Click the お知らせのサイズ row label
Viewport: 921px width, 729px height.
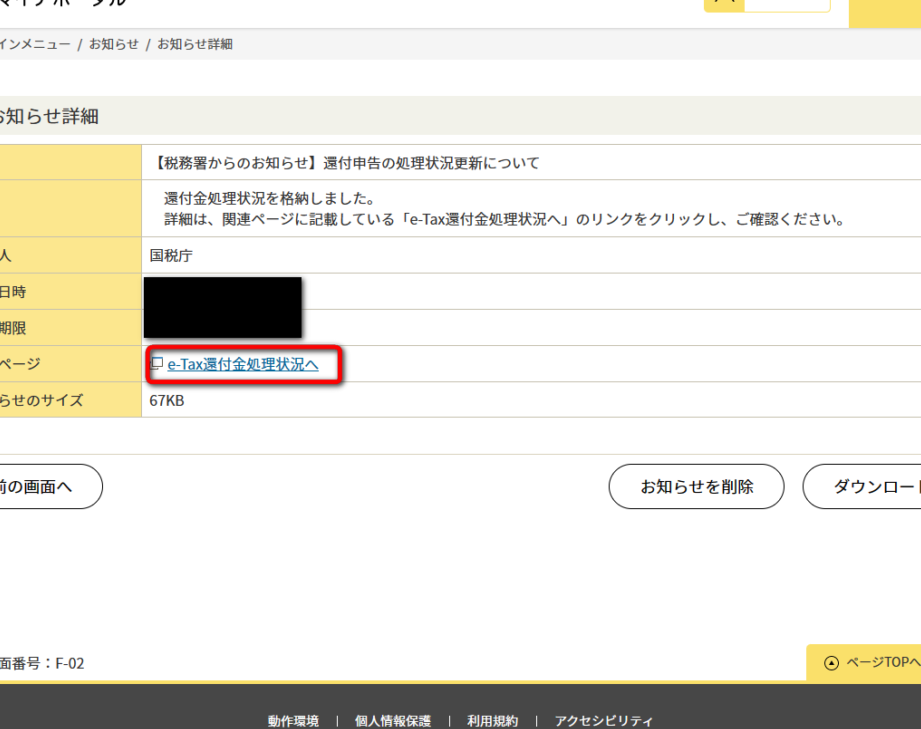(41, 401)
